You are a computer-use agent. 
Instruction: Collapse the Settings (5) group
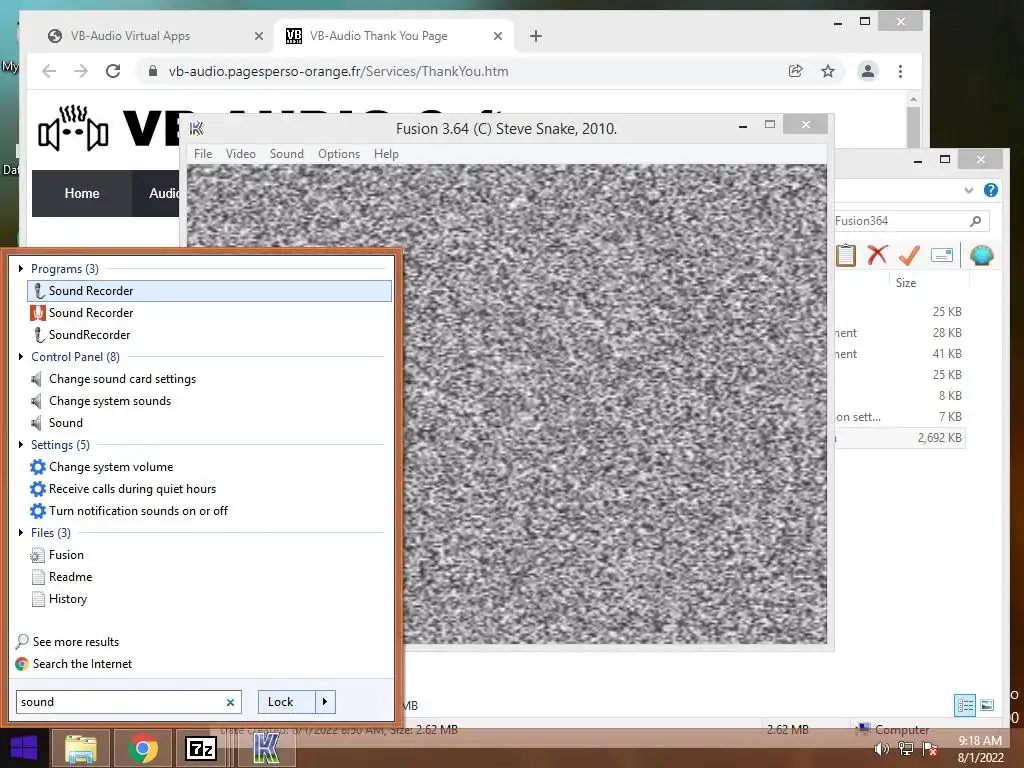(x=21, y=445)
